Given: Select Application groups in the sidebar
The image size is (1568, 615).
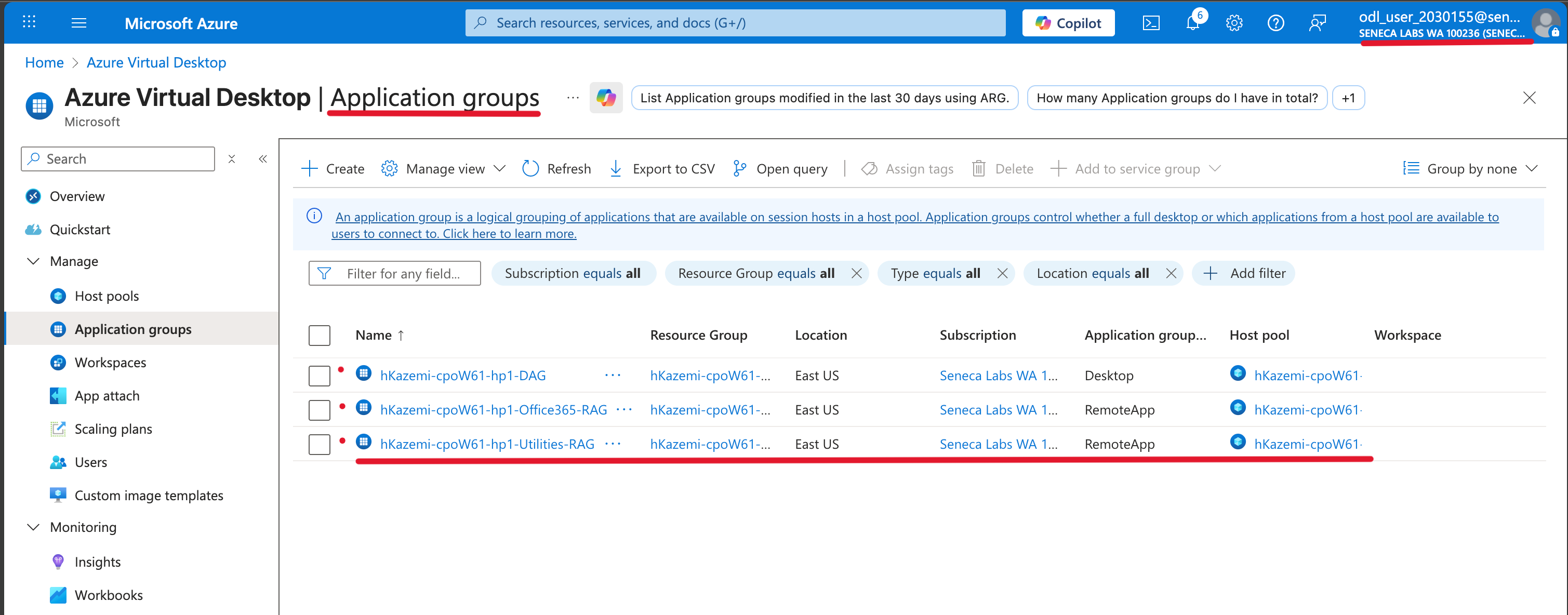Looking at the screenshot, I should coord(132,329).
